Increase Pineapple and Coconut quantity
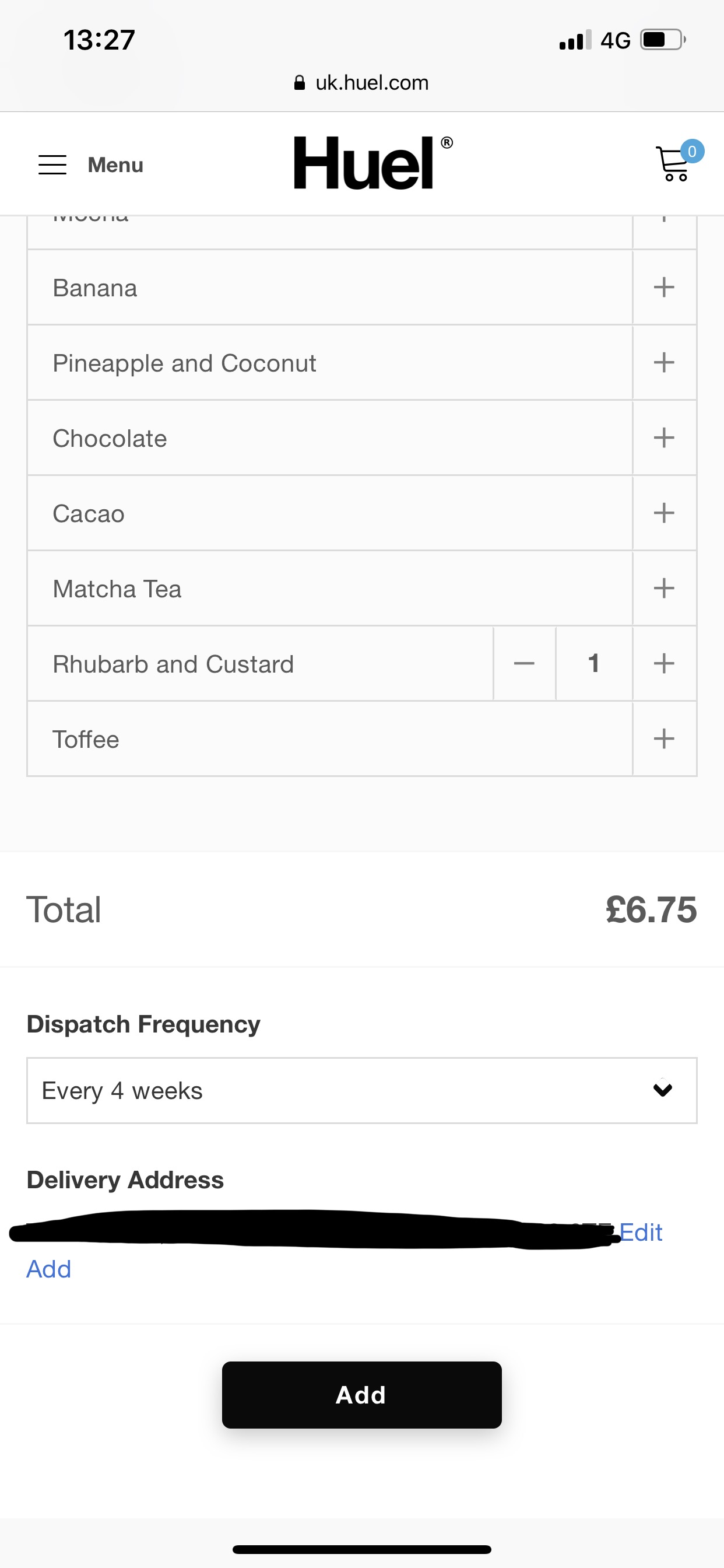Viewport: 724px width, 1568px height. pos(664,363)
